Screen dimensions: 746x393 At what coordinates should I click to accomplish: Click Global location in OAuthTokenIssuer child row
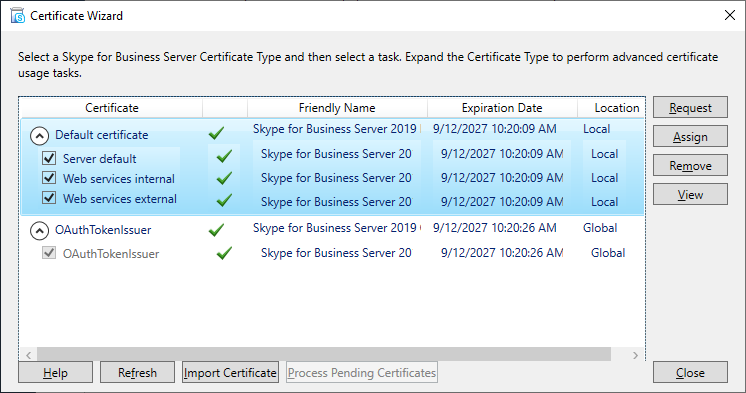(x=608, y=253)
